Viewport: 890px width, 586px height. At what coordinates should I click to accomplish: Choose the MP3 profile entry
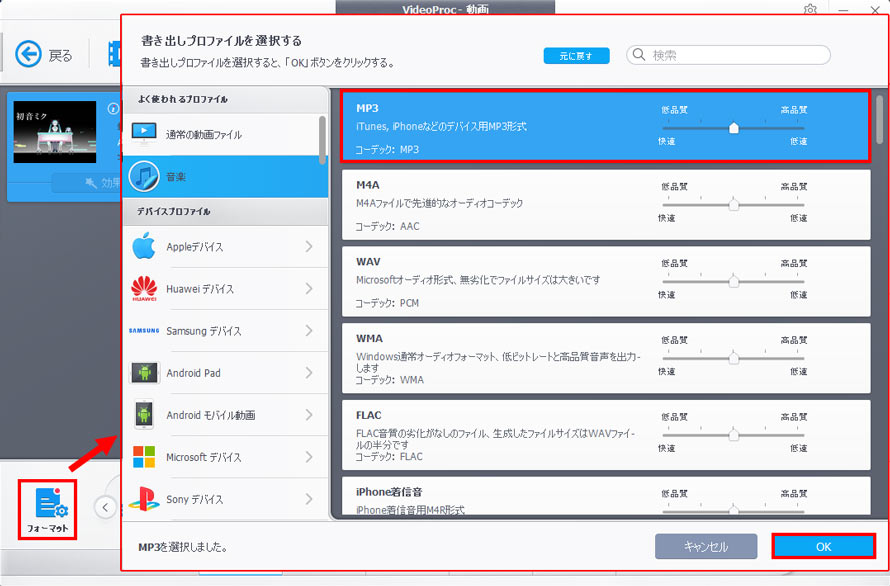606,128
